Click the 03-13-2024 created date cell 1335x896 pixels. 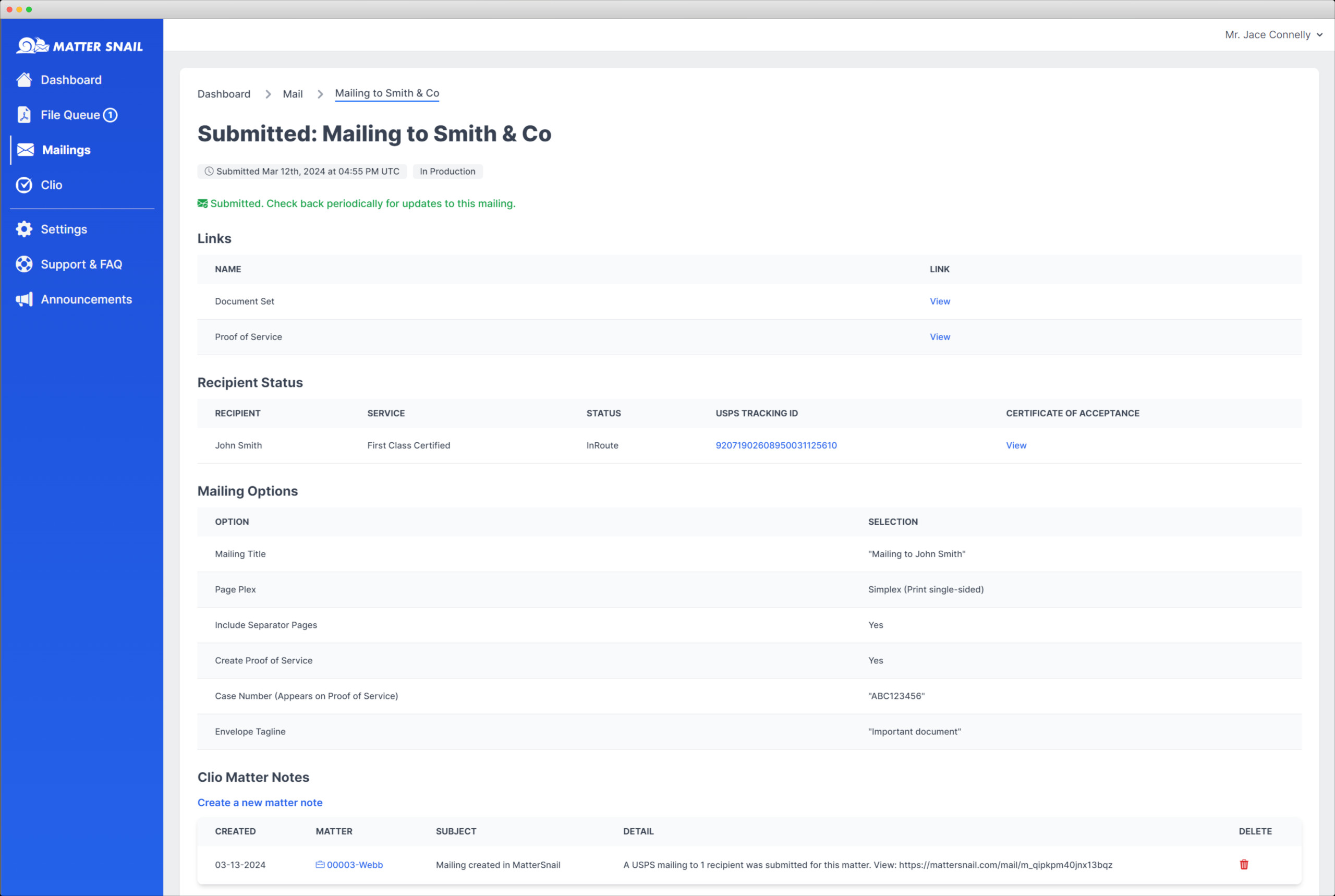click(x=240, y=865)
